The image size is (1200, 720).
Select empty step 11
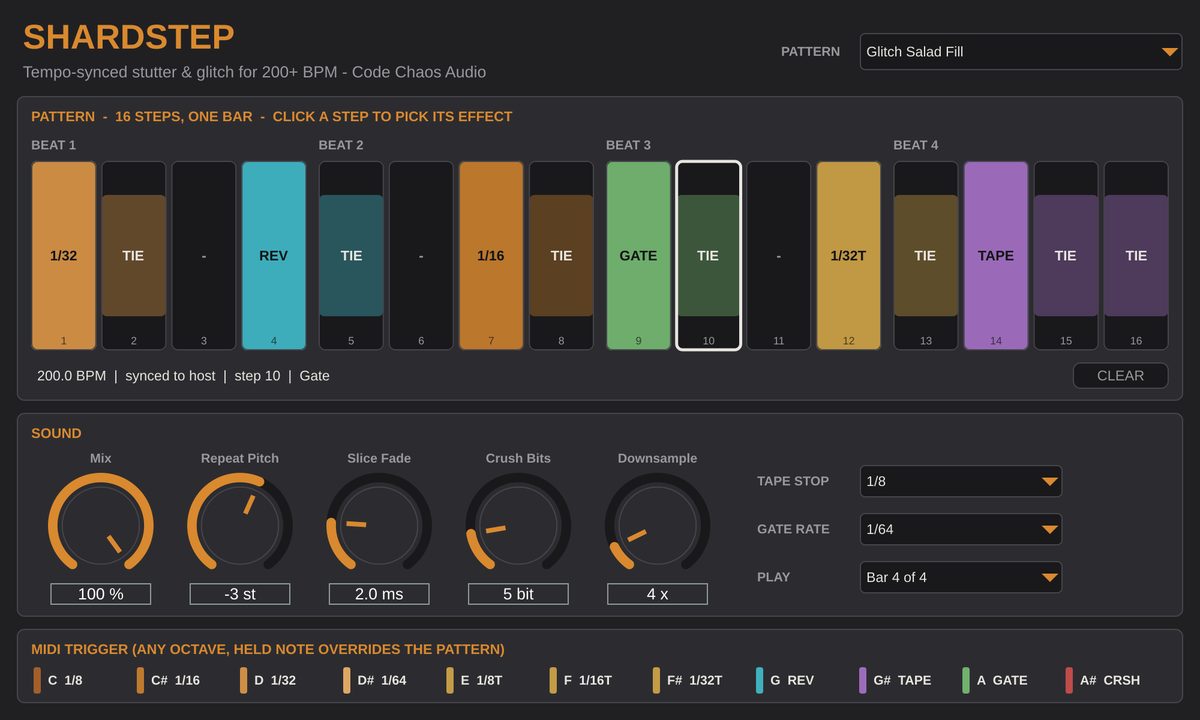779,256
